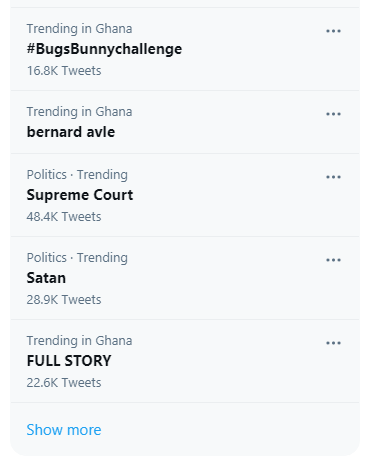376x456 pixels.
Task: Open more options for Satan trend
Action: [x=333, y=260]
